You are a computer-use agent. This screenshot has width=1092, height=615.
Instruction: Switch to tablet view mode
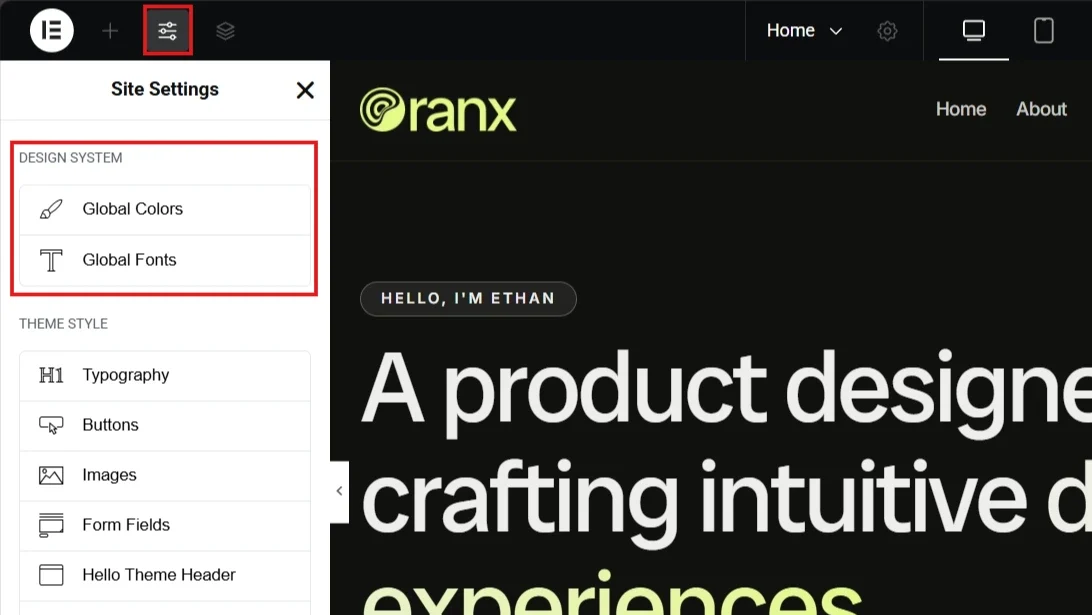click(1043, 31)
